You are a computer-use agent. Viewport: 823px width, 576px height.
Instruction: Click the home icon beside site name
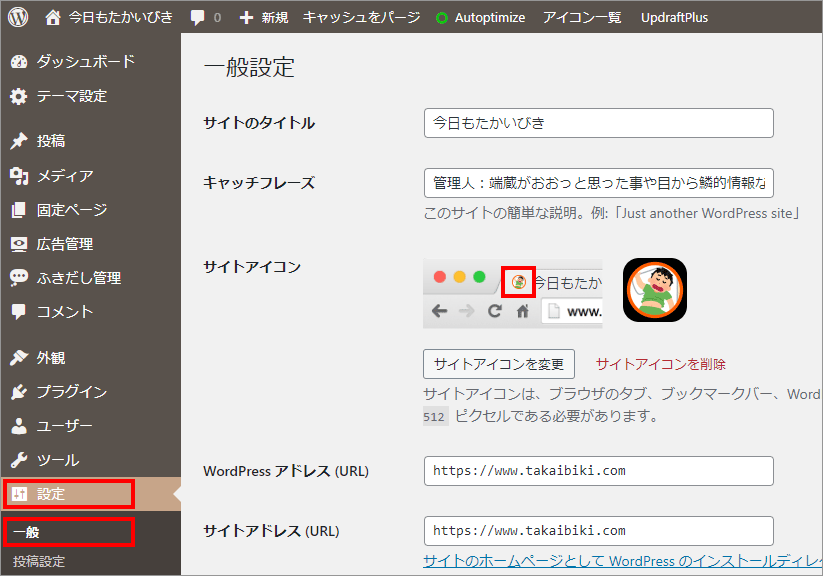[52, 17]
